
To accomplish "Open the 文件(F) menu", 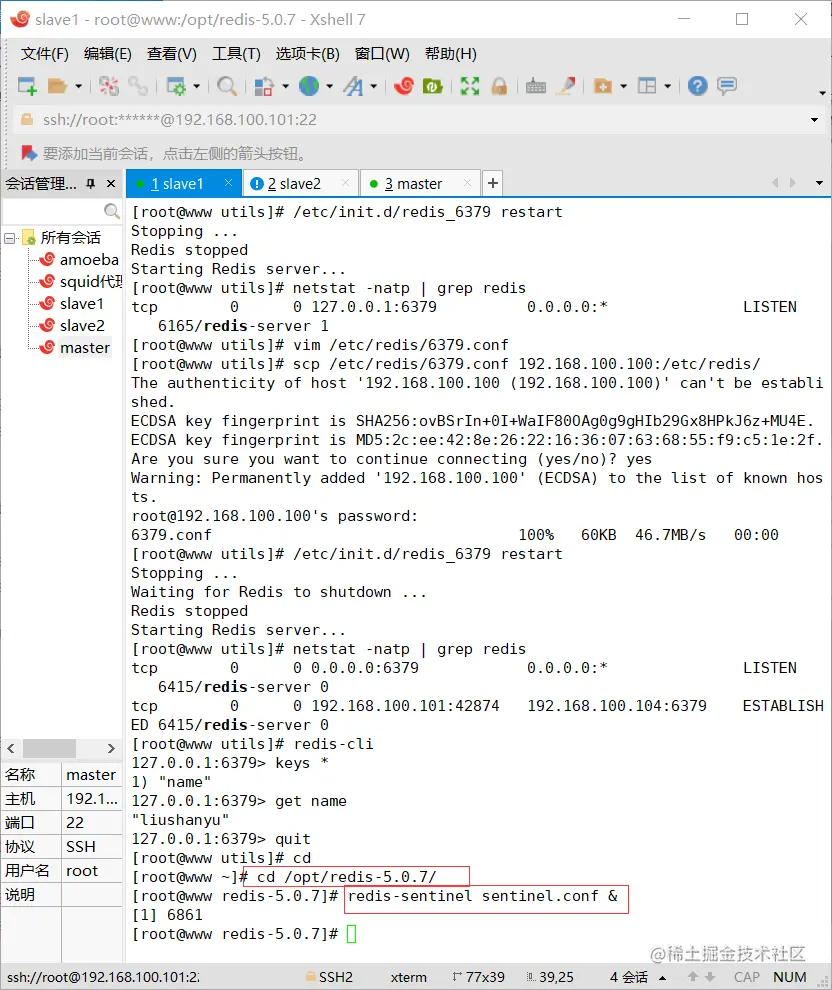I will pyautogui.click(x=44, y=54).
